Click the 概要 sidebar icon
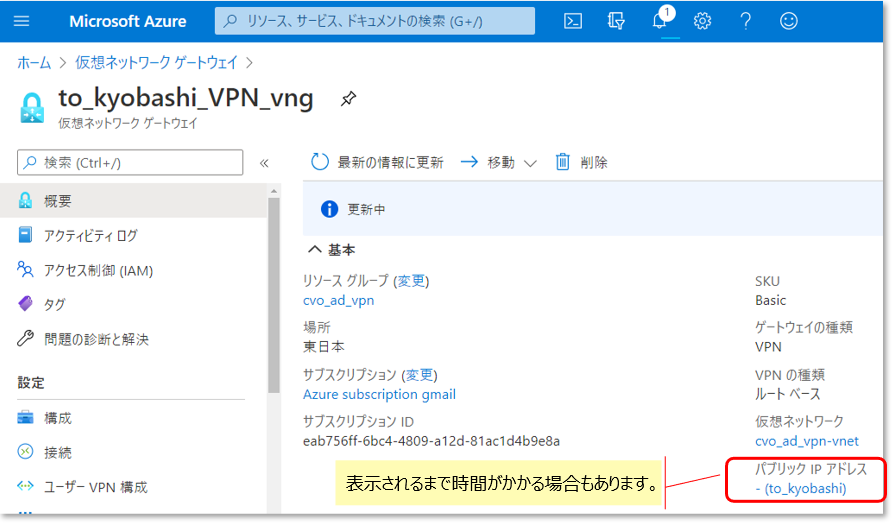 click(25, 201)
